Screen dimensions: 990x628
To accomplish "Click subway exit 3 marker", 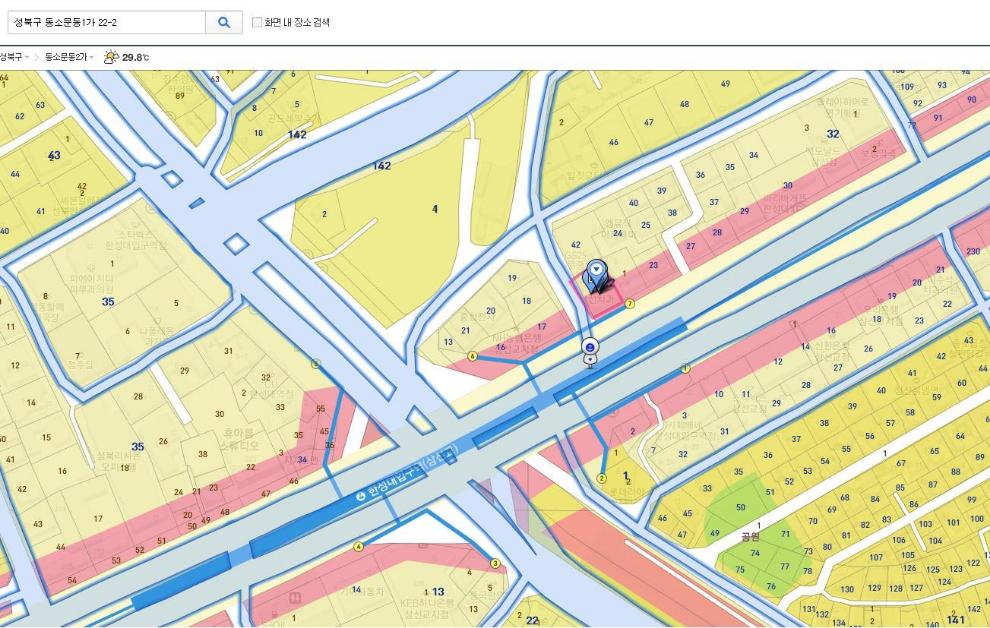I will (x=494, y=563).
